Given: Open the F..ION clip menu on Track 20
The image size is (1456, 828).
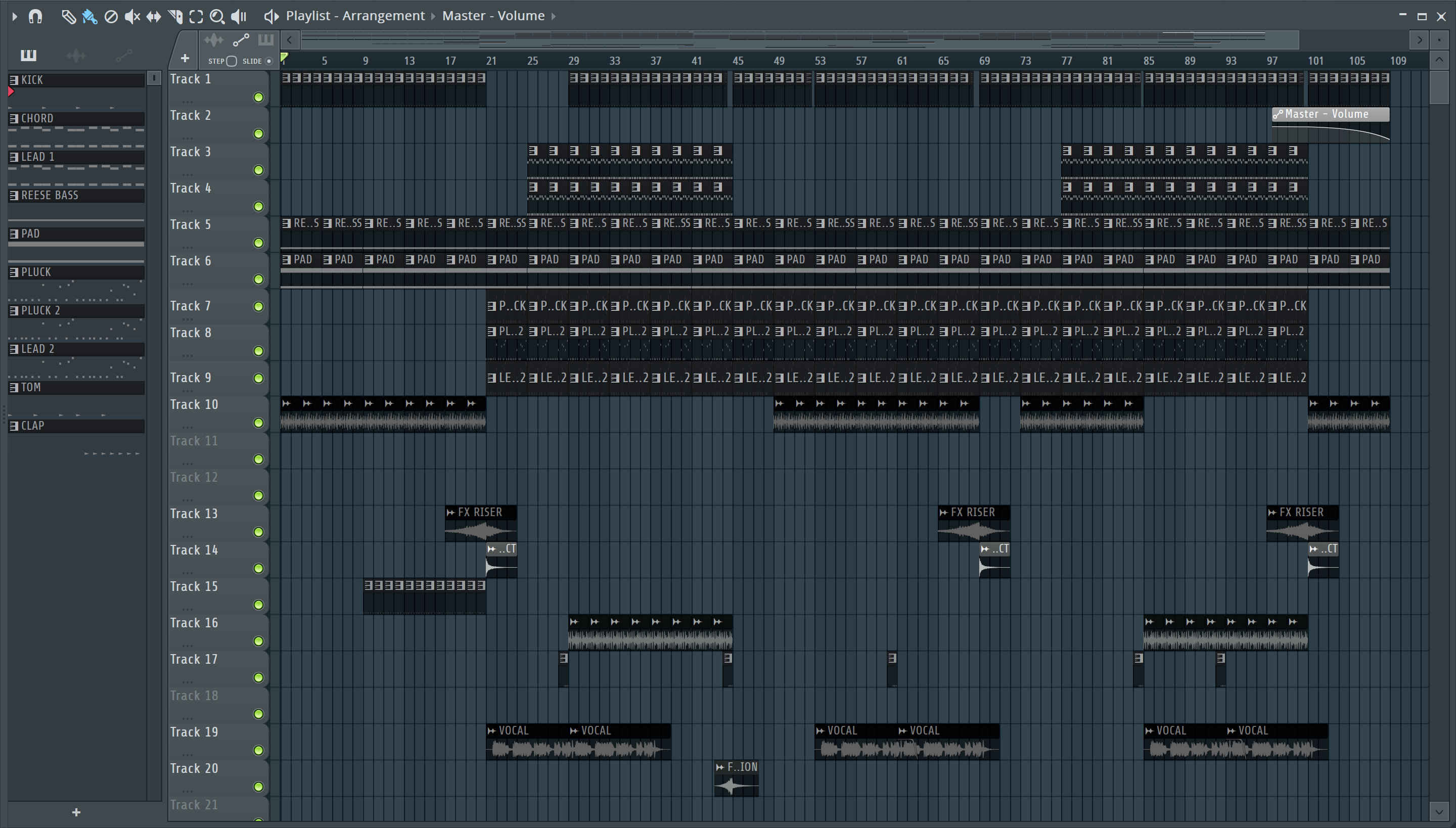Looking at the screenshot, I should (x=720, y=767).
